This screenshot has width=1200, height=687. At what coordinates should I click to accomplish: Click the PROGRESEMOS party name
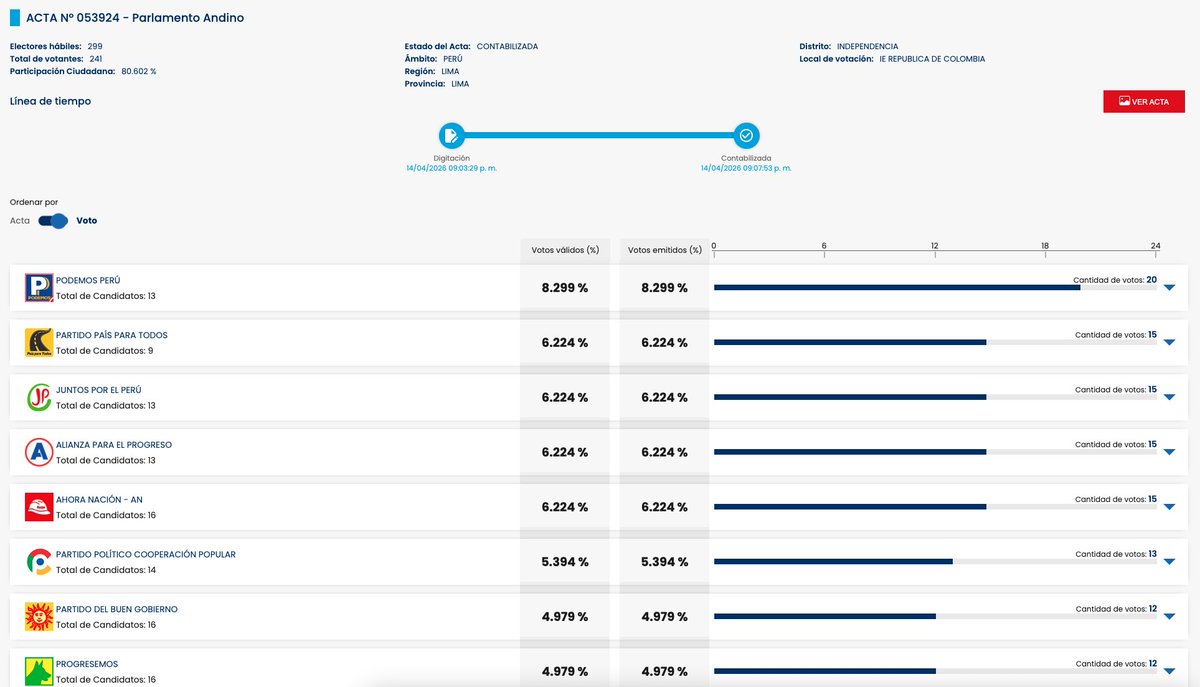(x=87, y=664)
